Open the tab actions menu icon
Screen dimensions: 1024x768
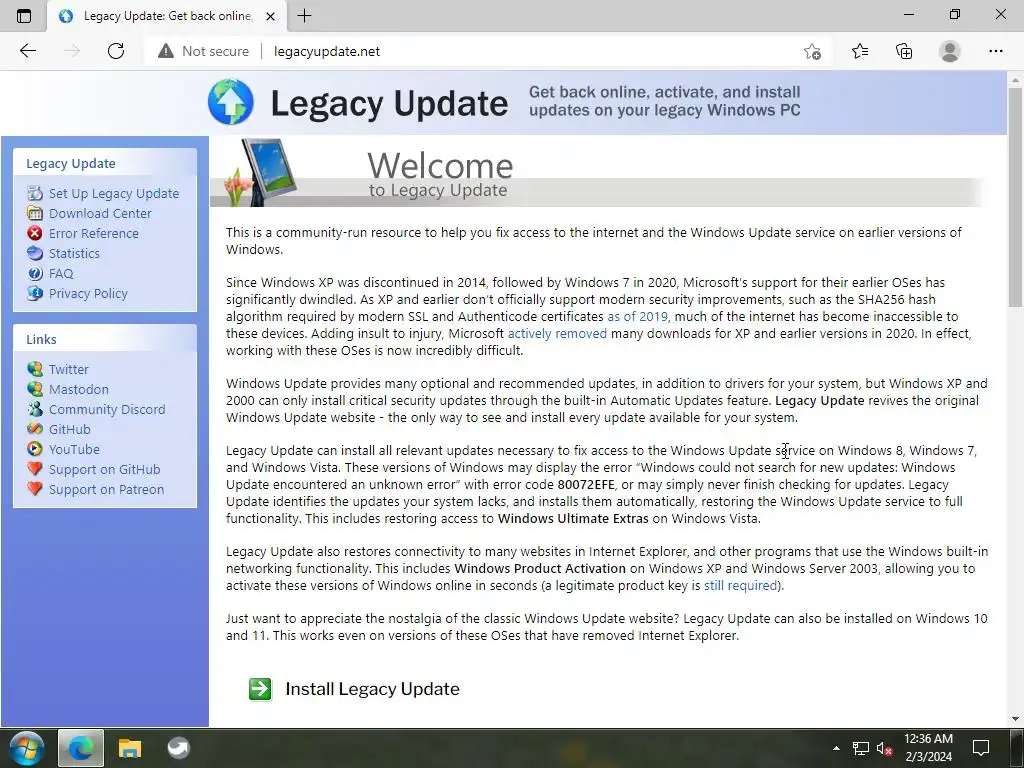24,16
